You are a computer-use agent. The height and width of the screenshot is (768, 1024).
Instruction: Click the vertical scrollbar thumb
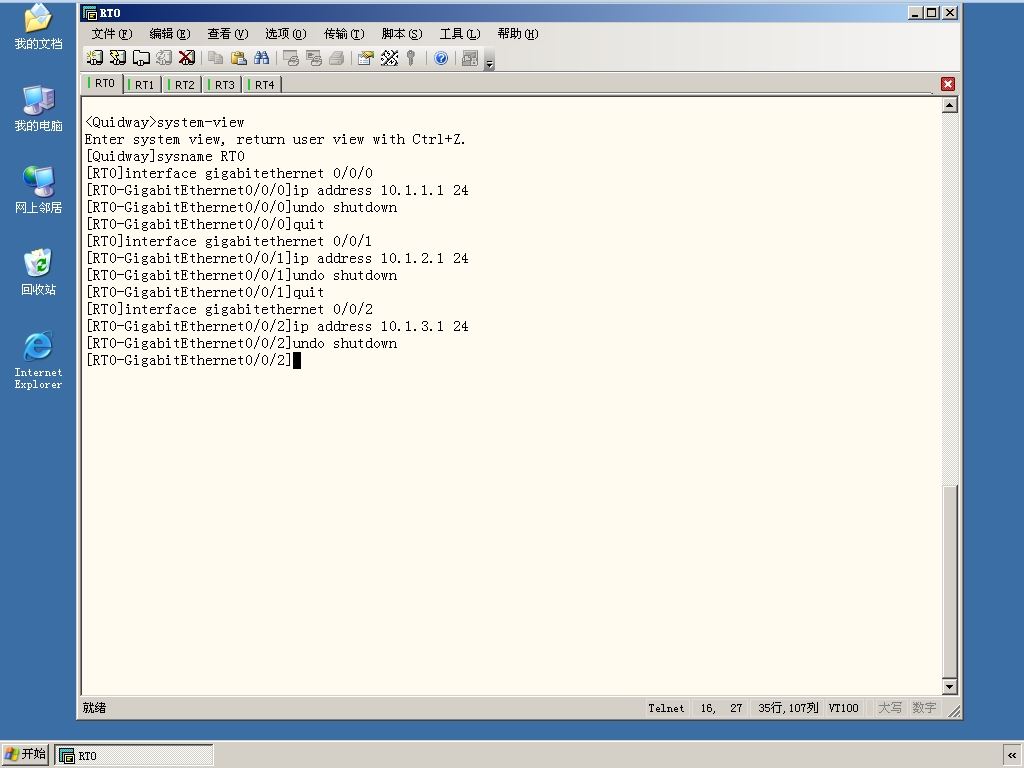pyautogui.click(x=950, y=581)
